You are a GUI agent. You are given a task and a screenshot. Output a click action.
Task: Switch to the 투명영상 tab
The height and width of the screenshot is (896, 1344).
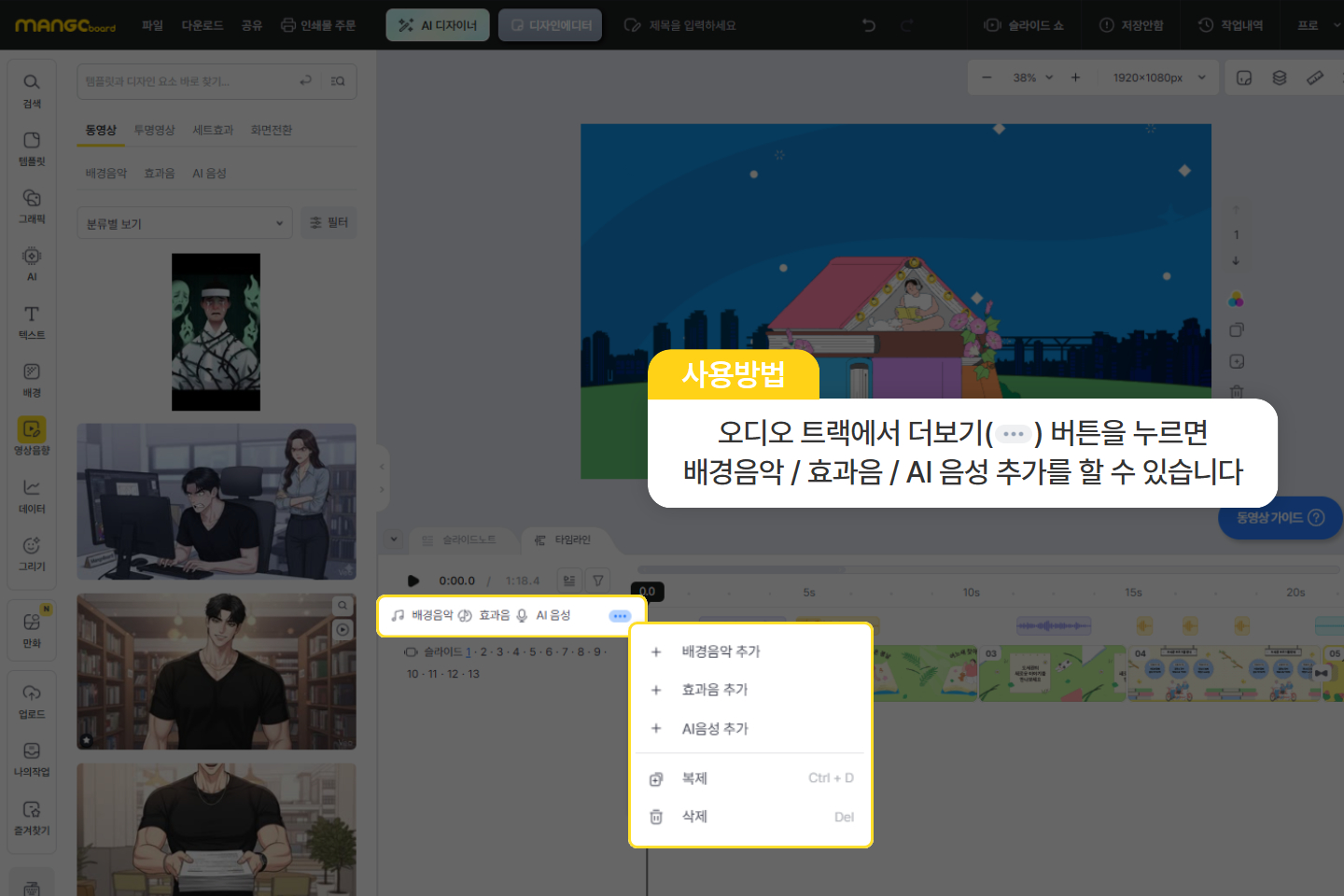(154, 130)
